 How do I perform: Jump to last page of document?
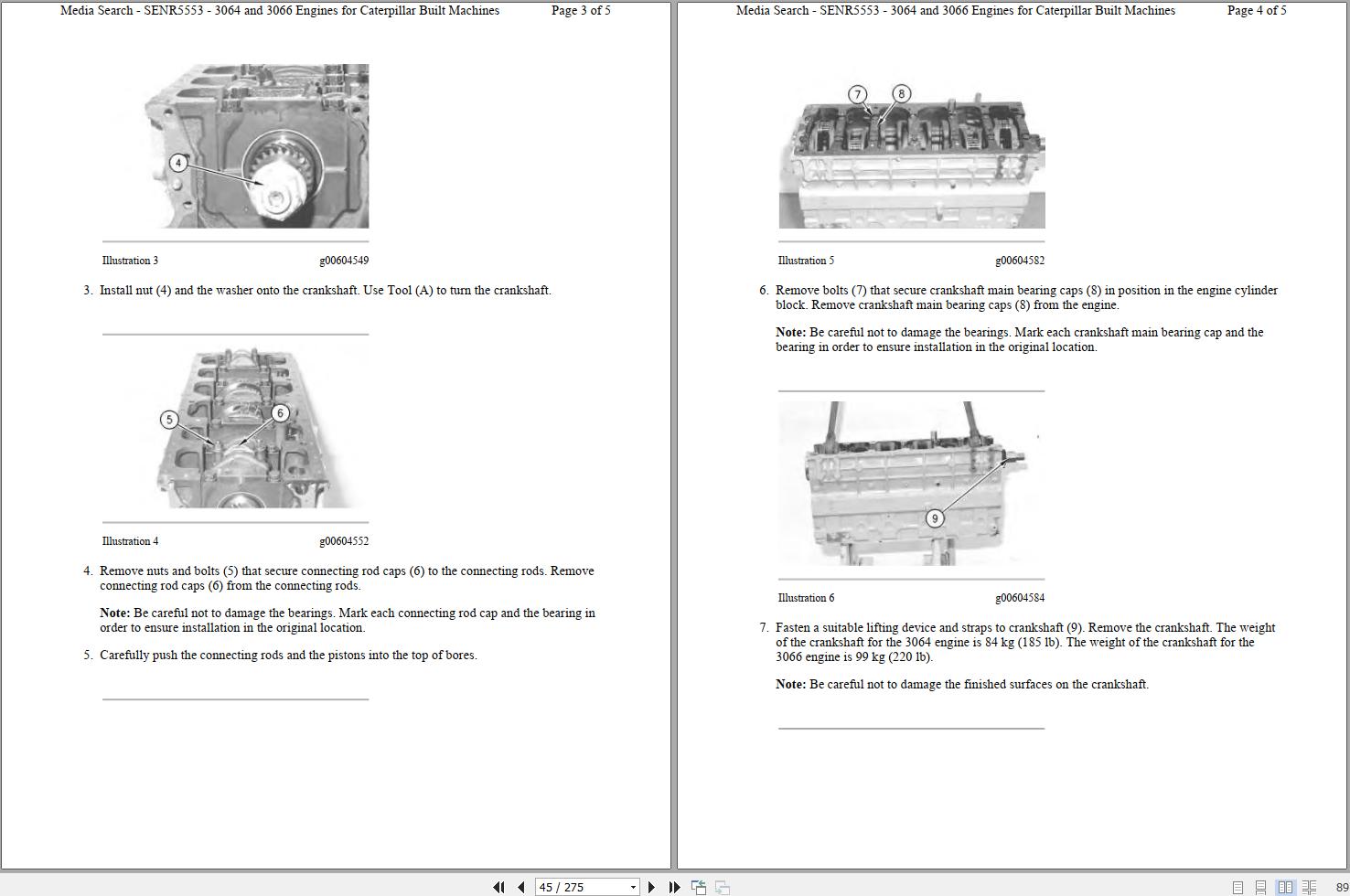coord(674,887)
